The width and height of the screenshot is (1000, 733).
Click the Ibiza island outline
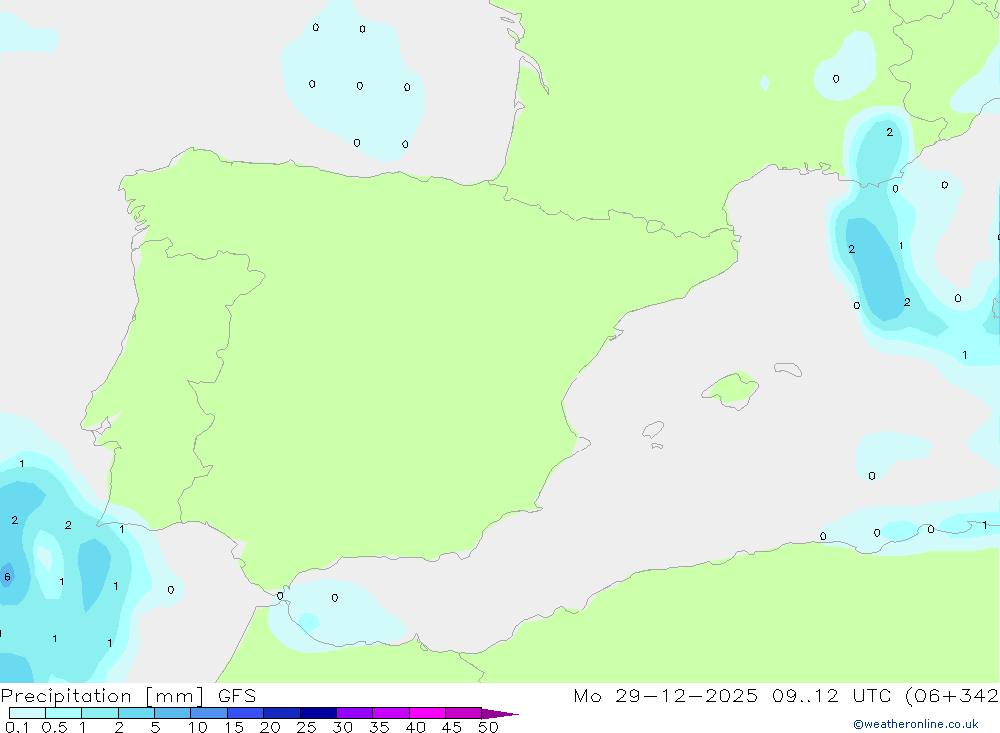(653, 430)
